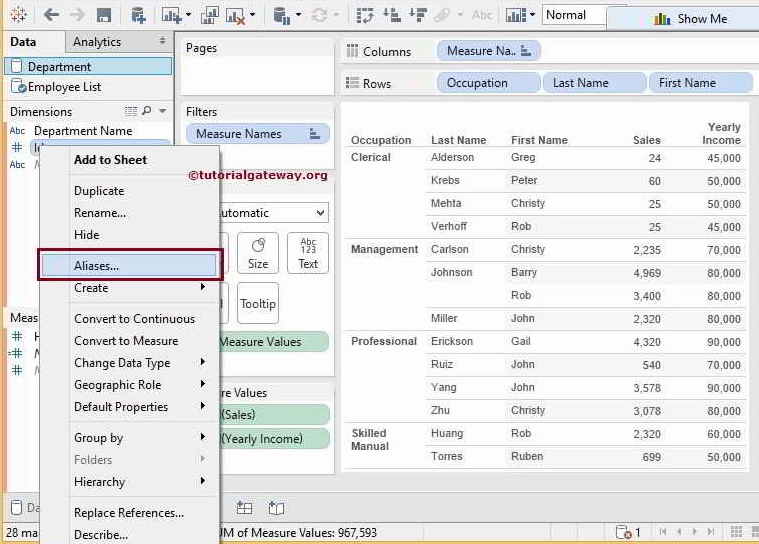Image resolution: width=759 pixels, height=544 pixels.
Task: Click the Sort descending toolbar icon
Action: [x=418, y=15]
